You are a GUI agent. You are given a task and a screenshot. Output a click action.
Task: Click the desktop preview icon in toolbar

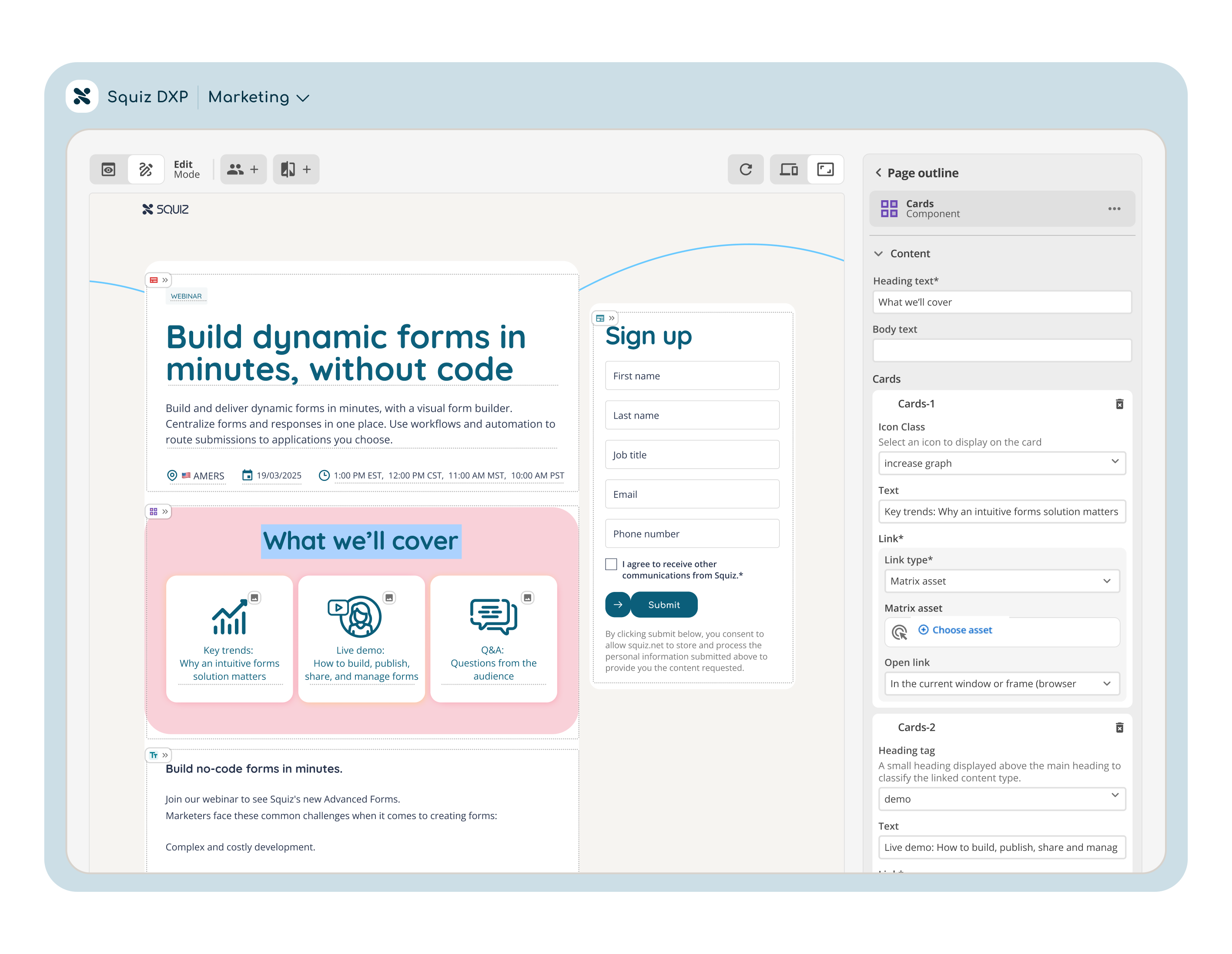click(790, 168)
